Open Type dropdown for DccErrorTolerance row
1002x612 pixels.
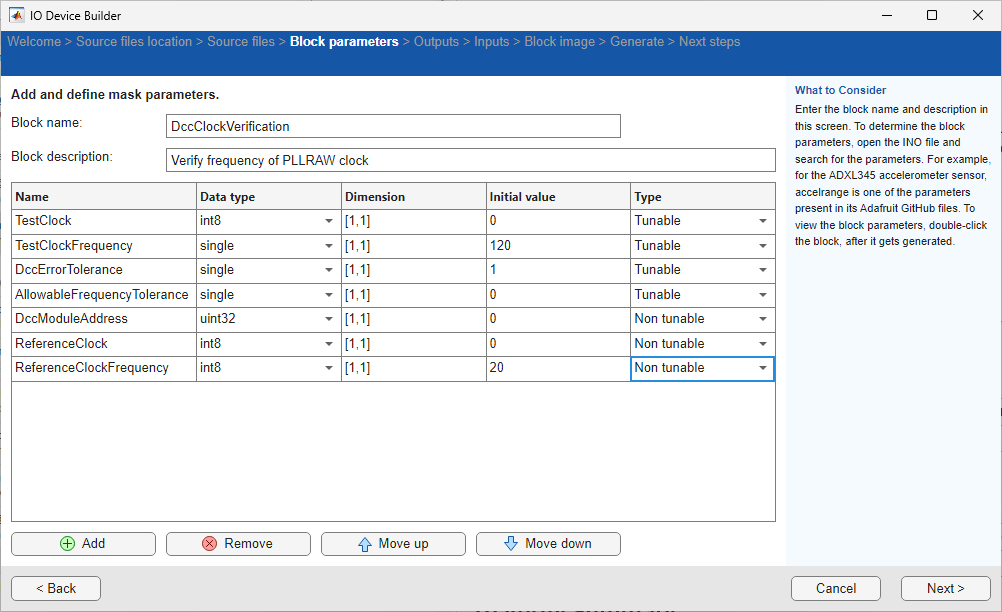pos(763,270)
